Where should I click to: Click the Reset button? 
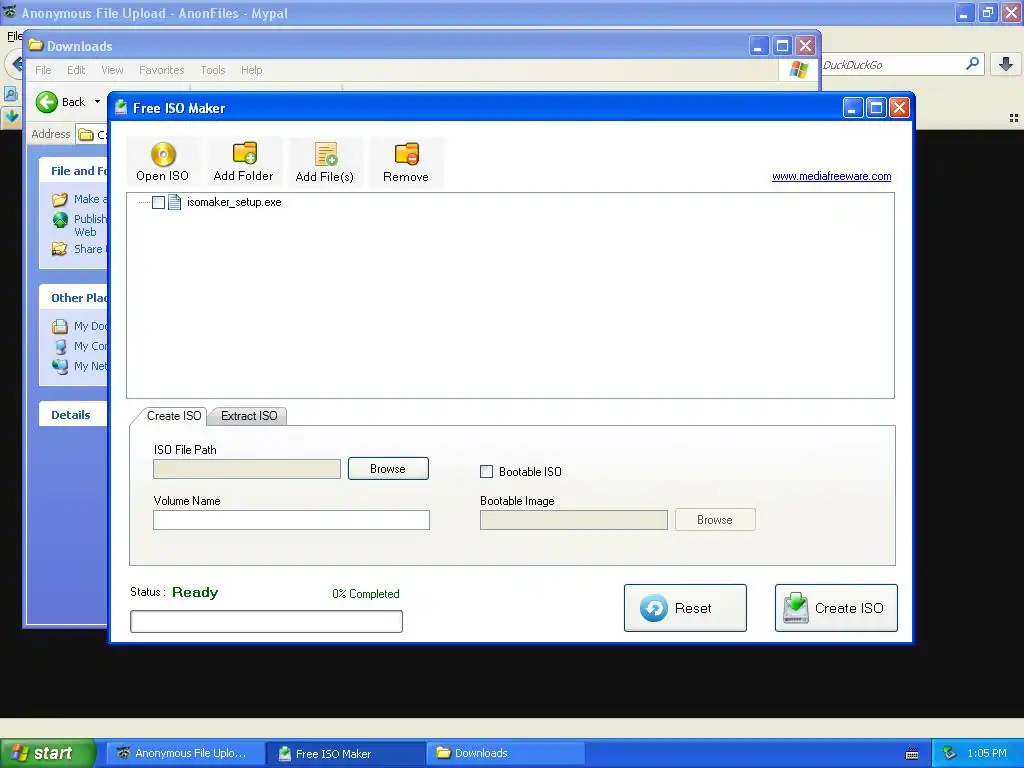tap(685, 608)
